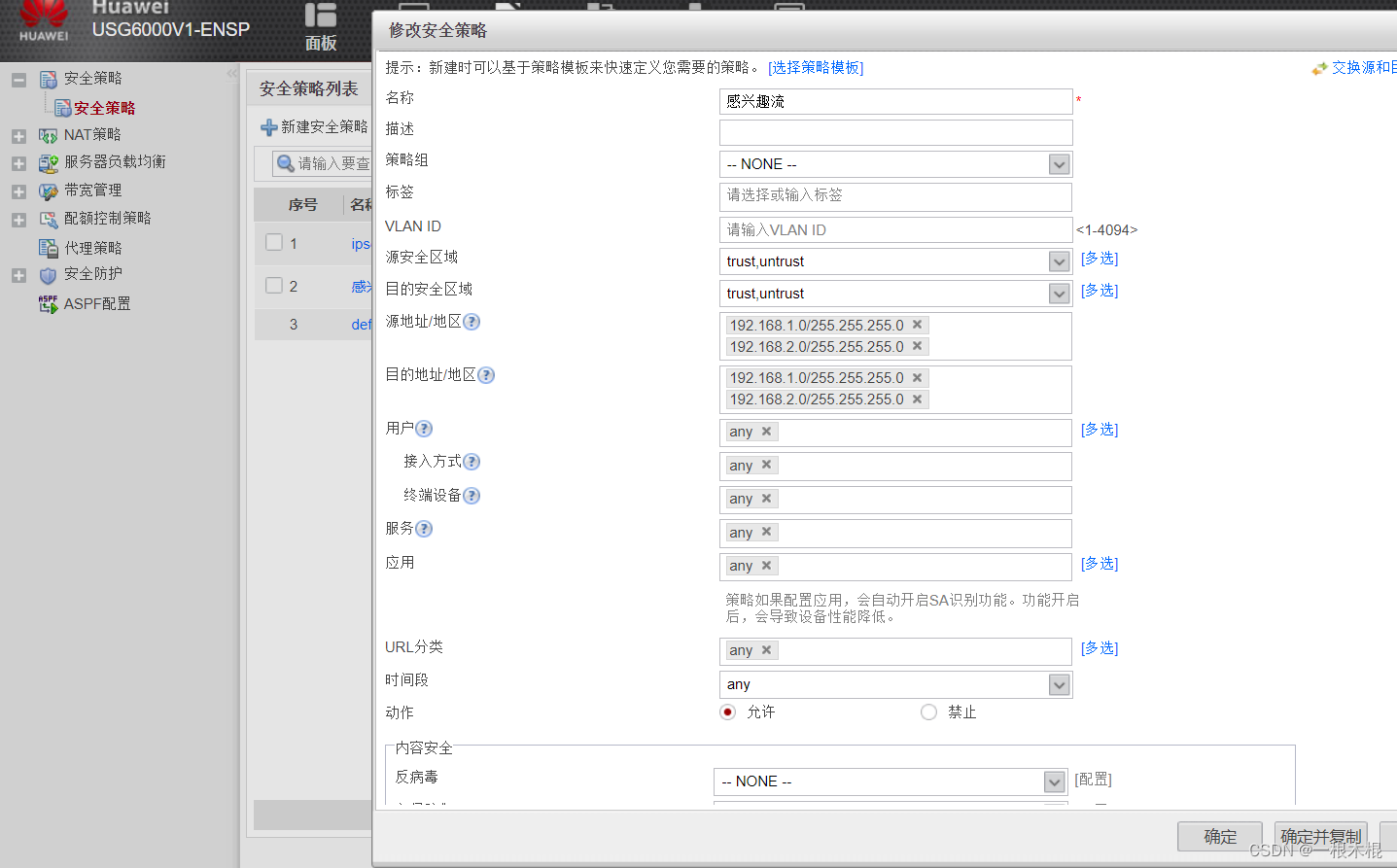This screenshot has height=868, width=1397.
Task: Remove source address 192.168.2.0/255.255.255.0
Action: 917,346
